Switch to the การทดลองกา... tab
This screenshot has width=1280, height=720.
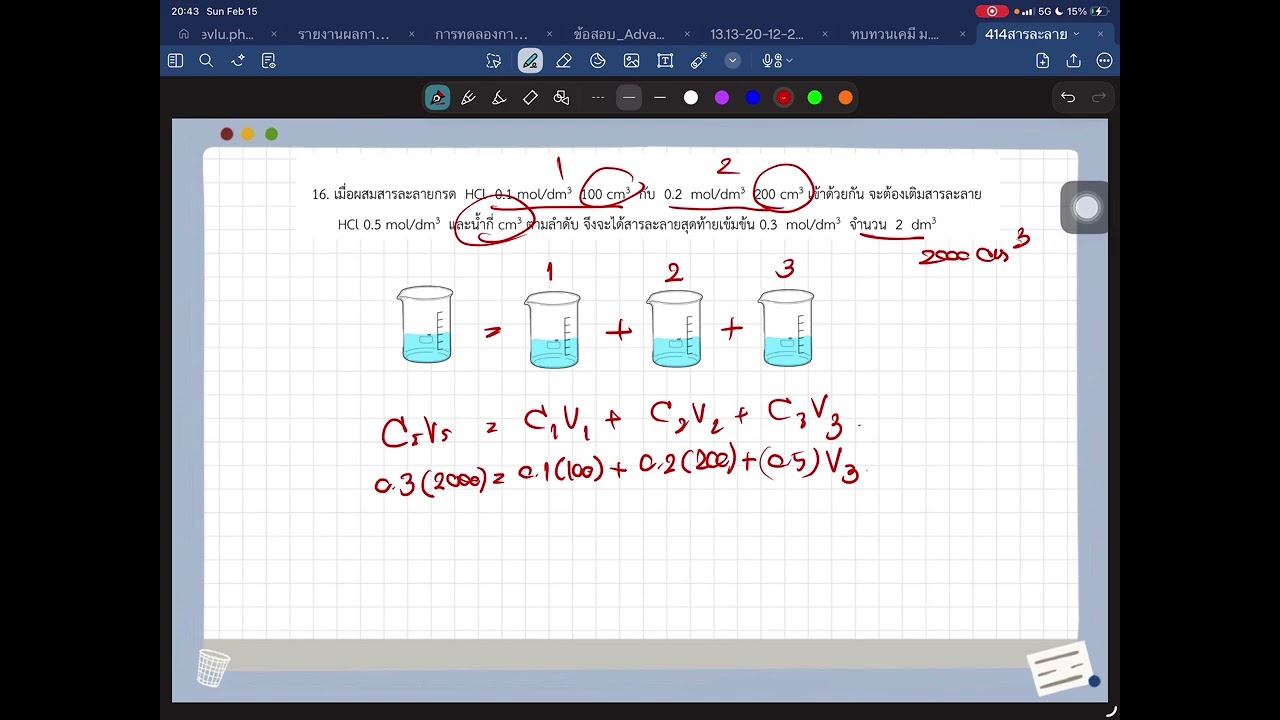(x=481, y=34)
